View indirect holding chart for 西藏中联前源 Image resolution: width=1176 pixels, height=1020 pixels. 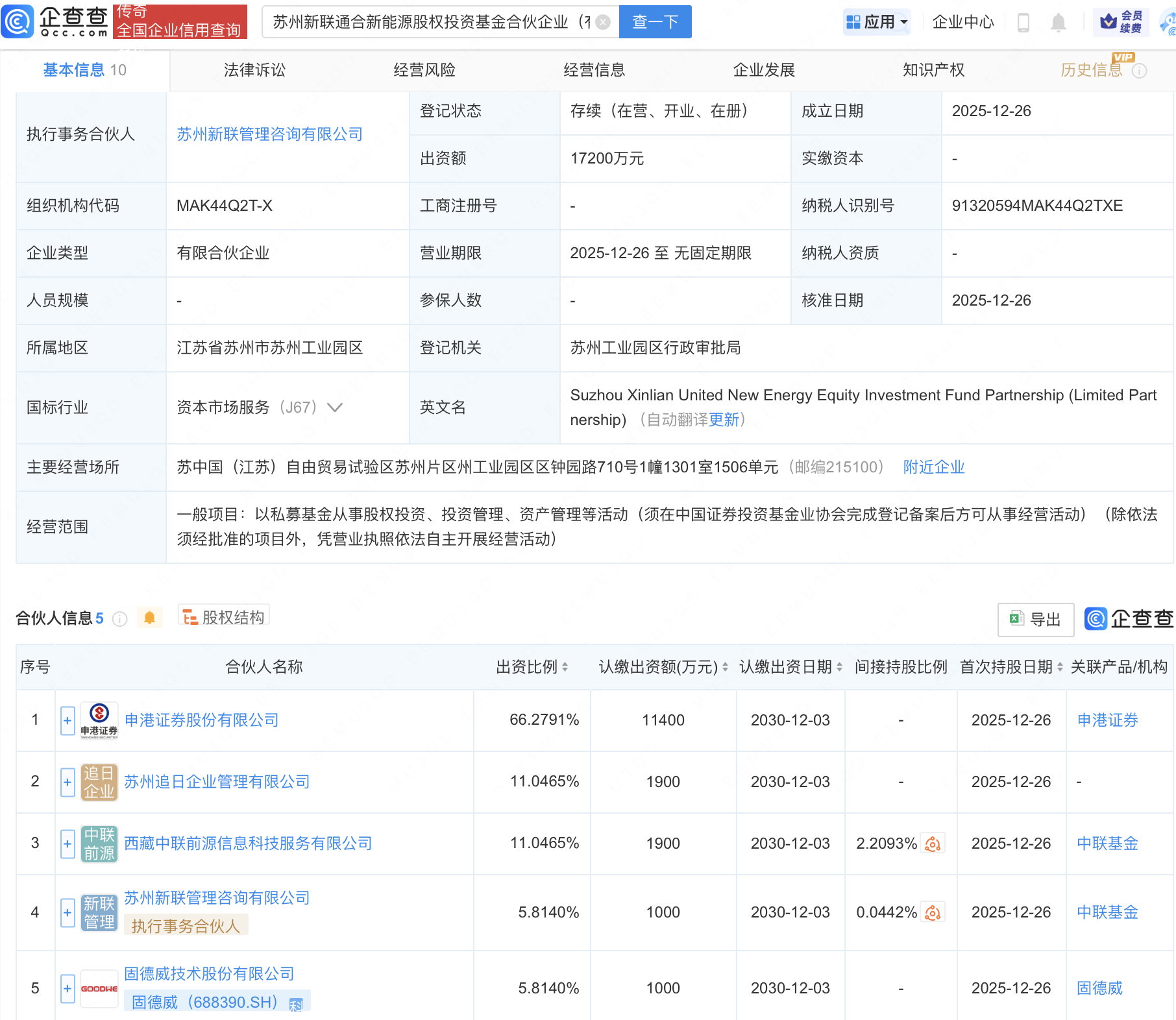point(933,844)
